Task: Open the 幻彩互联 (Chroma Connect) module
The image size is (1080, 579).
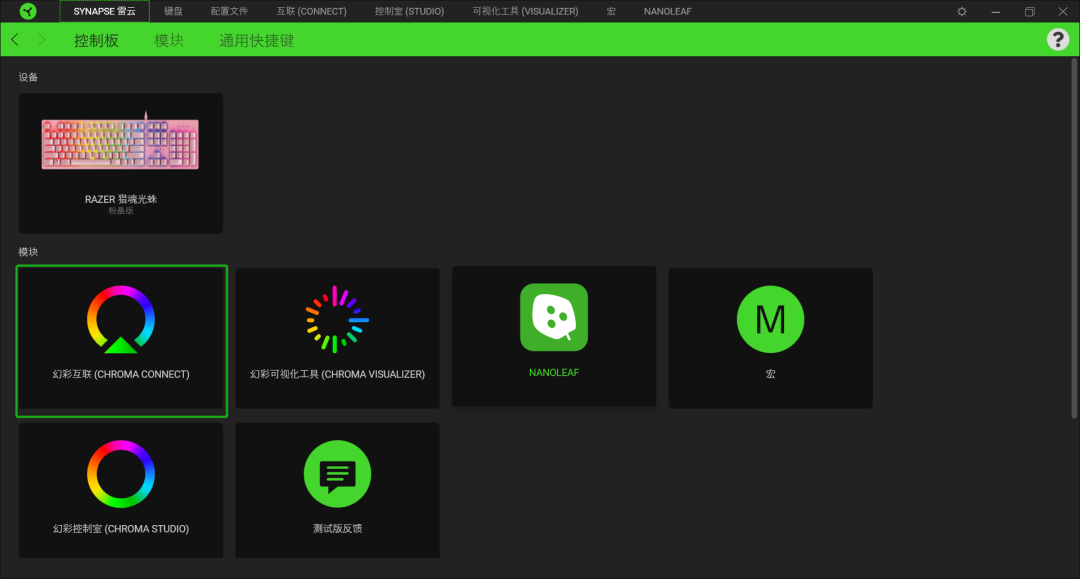Action: (121, 340)
